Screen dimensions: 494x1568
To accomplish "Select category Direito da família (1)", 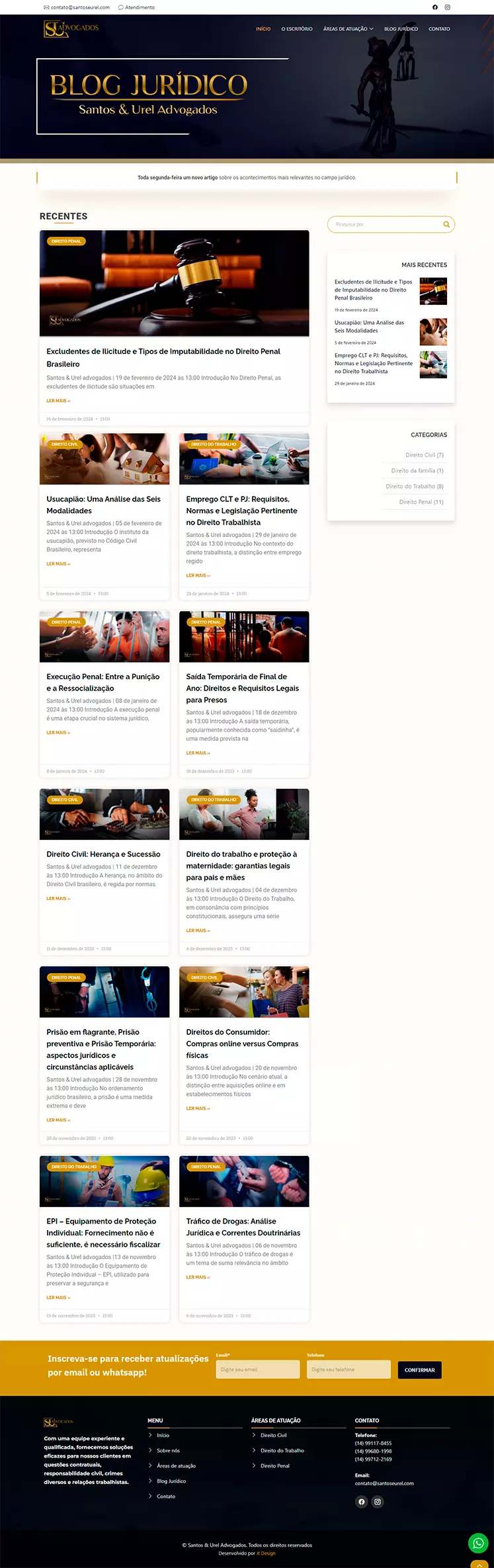I will [417, 471].
